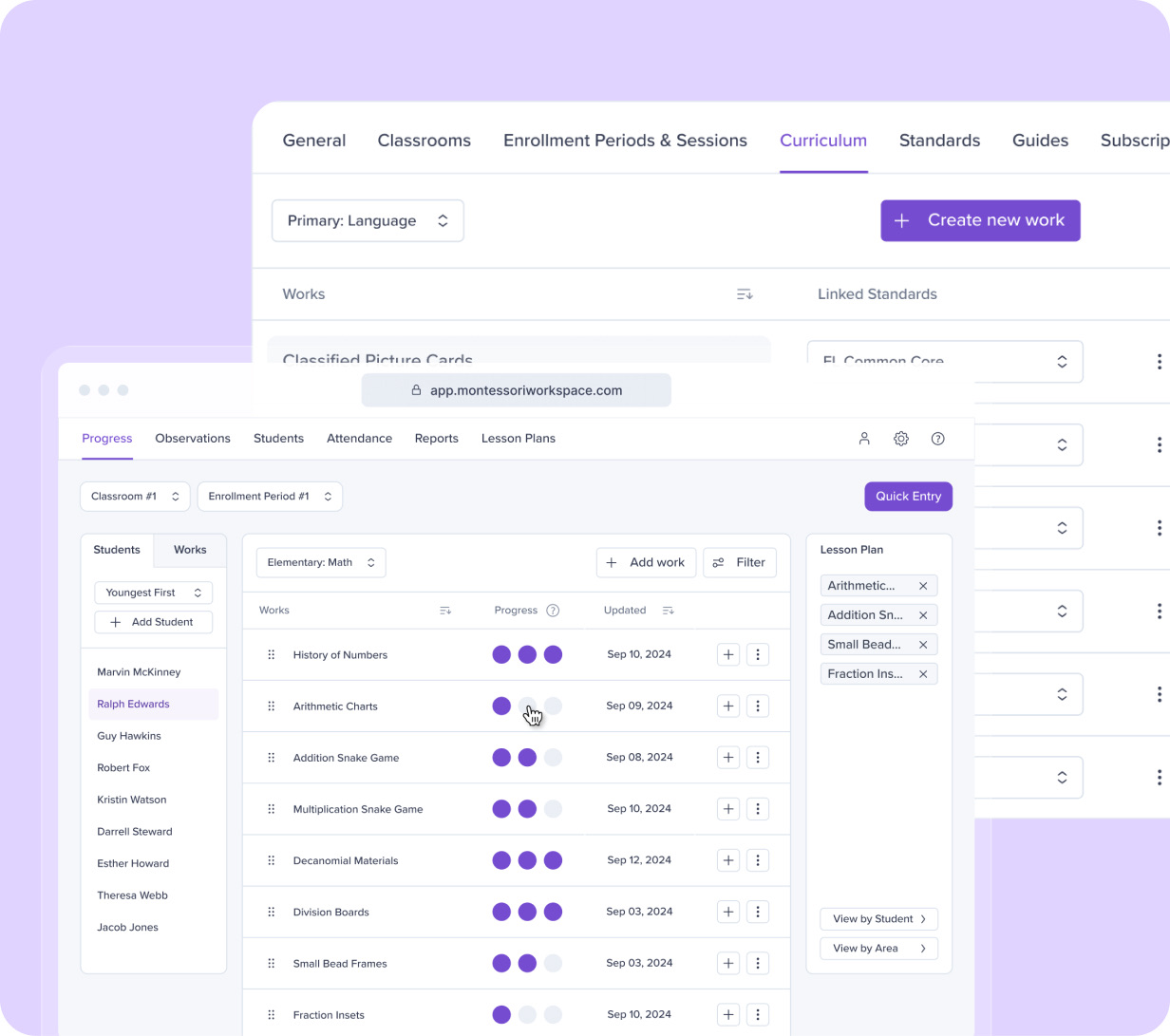
Task: Sort Works list in Curriculum window
Action: 745,294
